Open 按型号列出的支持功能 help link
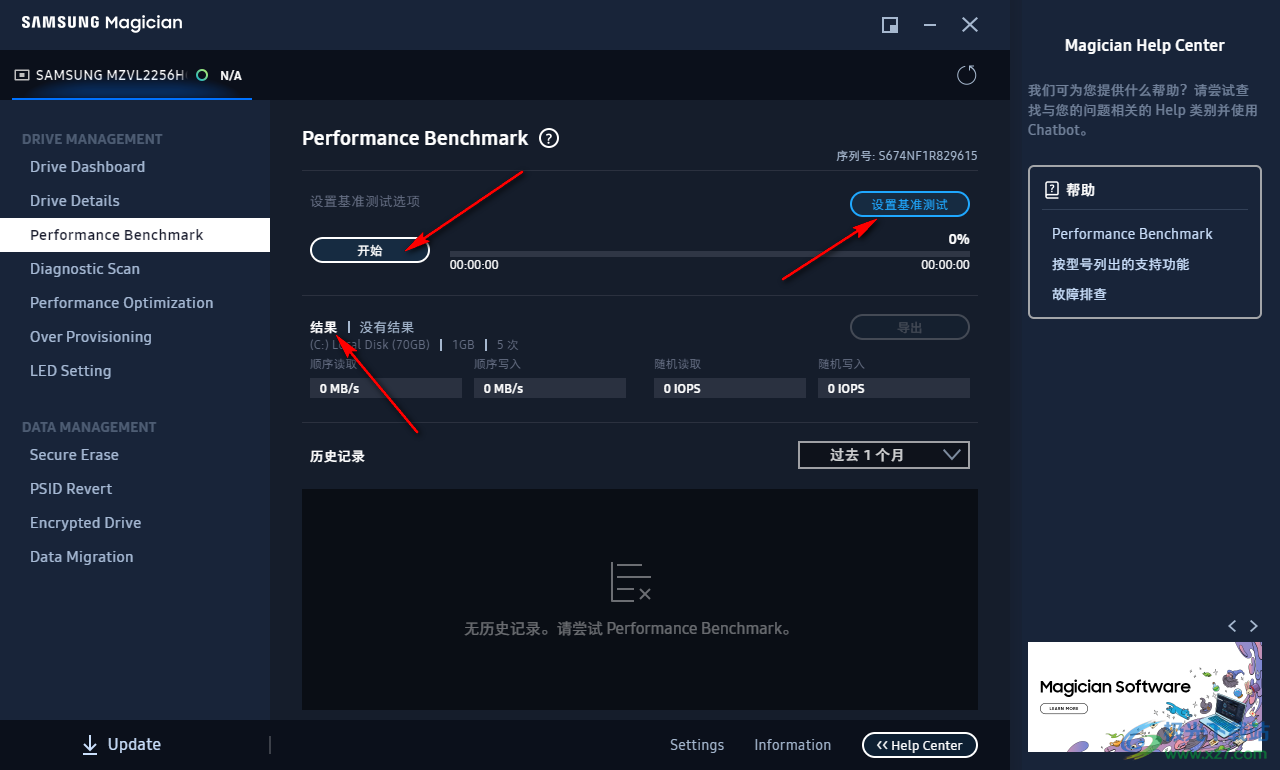1280x770 pixels. tap(1120, 264)
